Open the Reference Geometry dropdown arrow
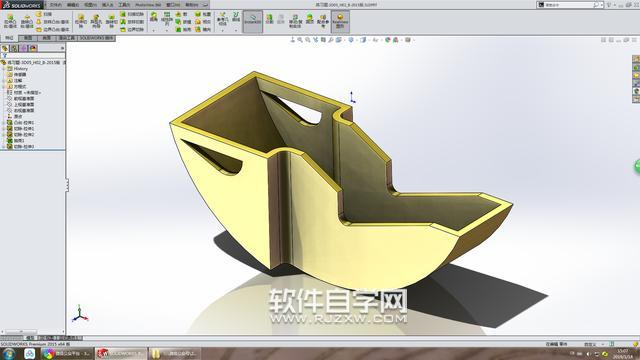 pyautogui.click(x=222, y=30)
